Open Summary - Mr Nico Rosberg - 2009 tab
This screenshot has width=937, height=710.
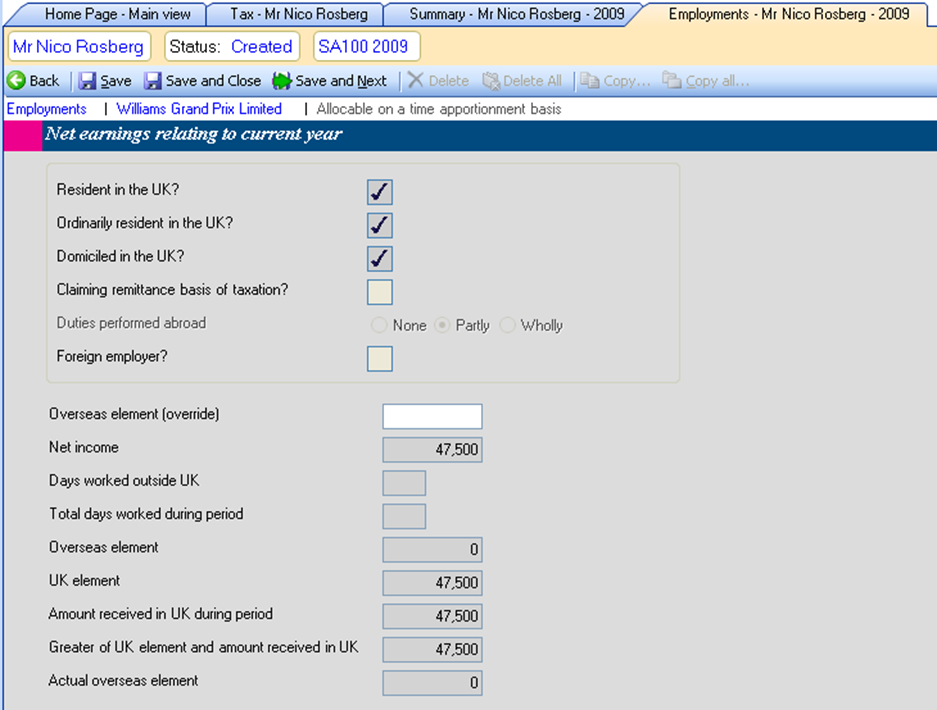click(516, 14)
